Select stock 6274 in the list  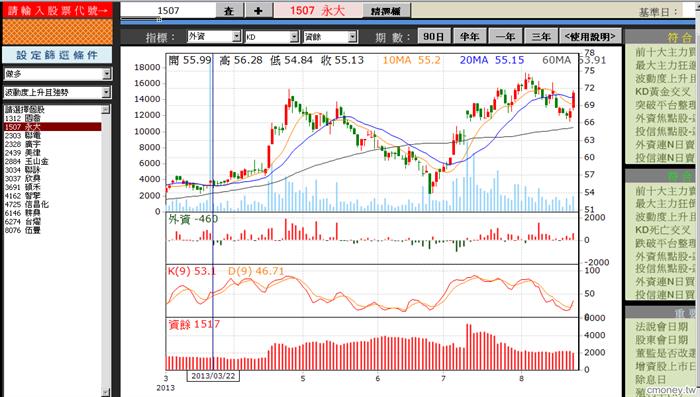click(x=53, y=221)
